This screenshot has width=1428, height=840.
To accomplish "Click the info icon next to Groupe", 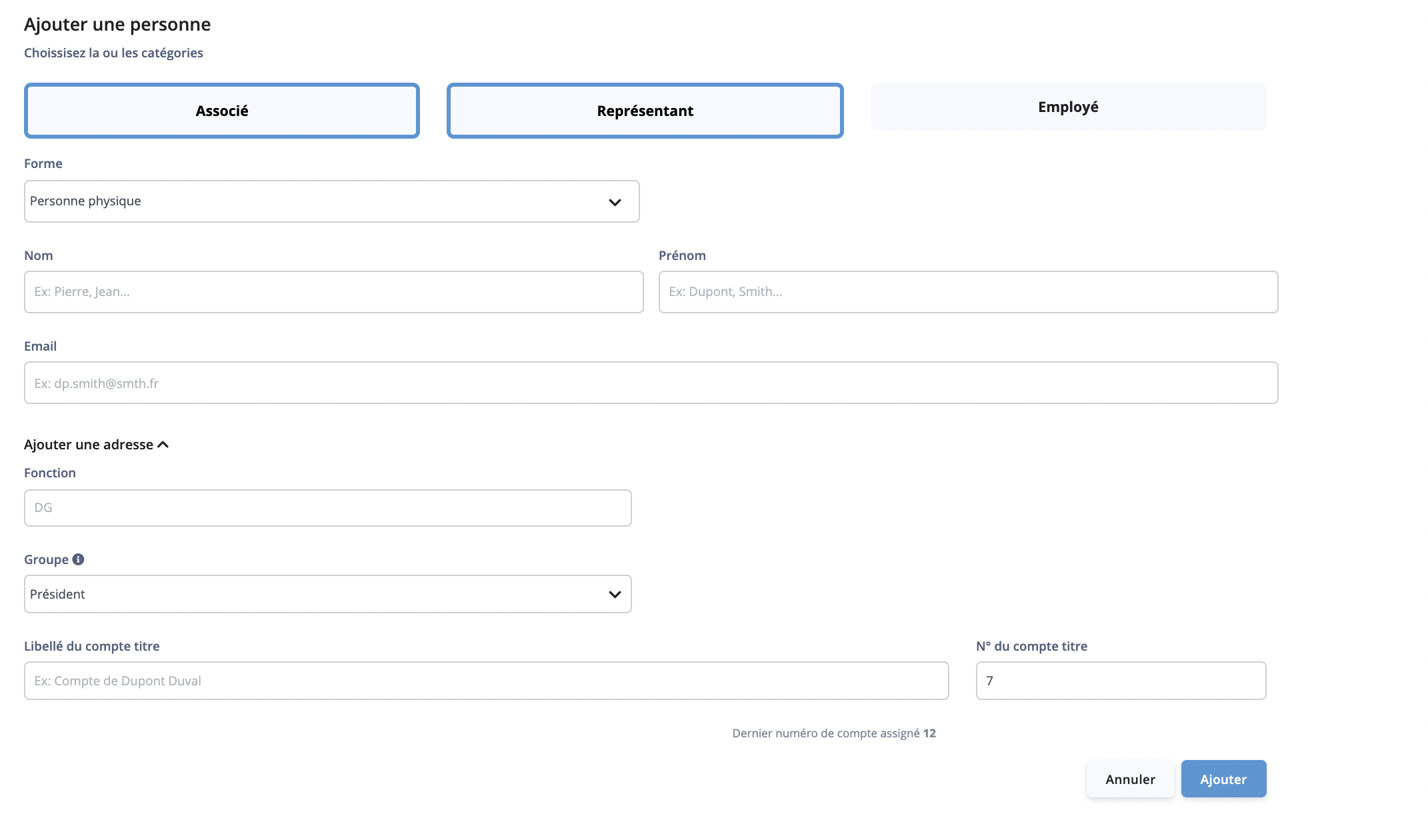I will coord(79,559).
